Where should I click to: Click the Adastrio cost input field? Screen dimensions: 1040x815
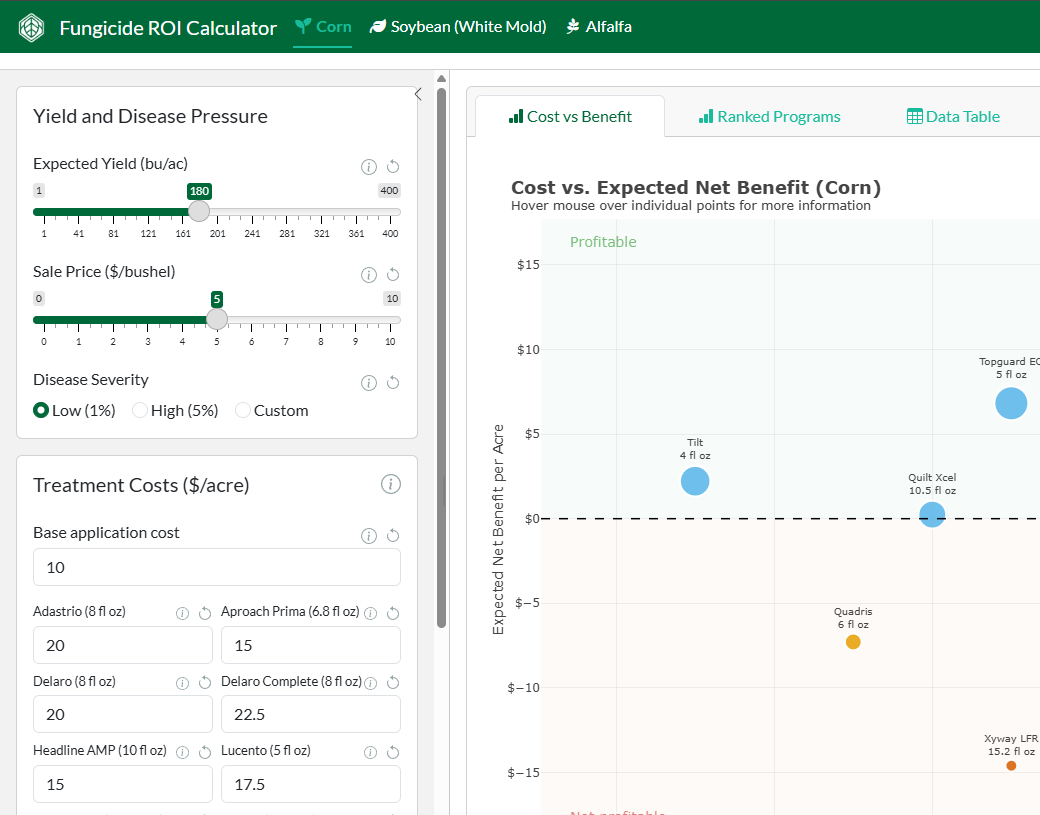[123, 645]
